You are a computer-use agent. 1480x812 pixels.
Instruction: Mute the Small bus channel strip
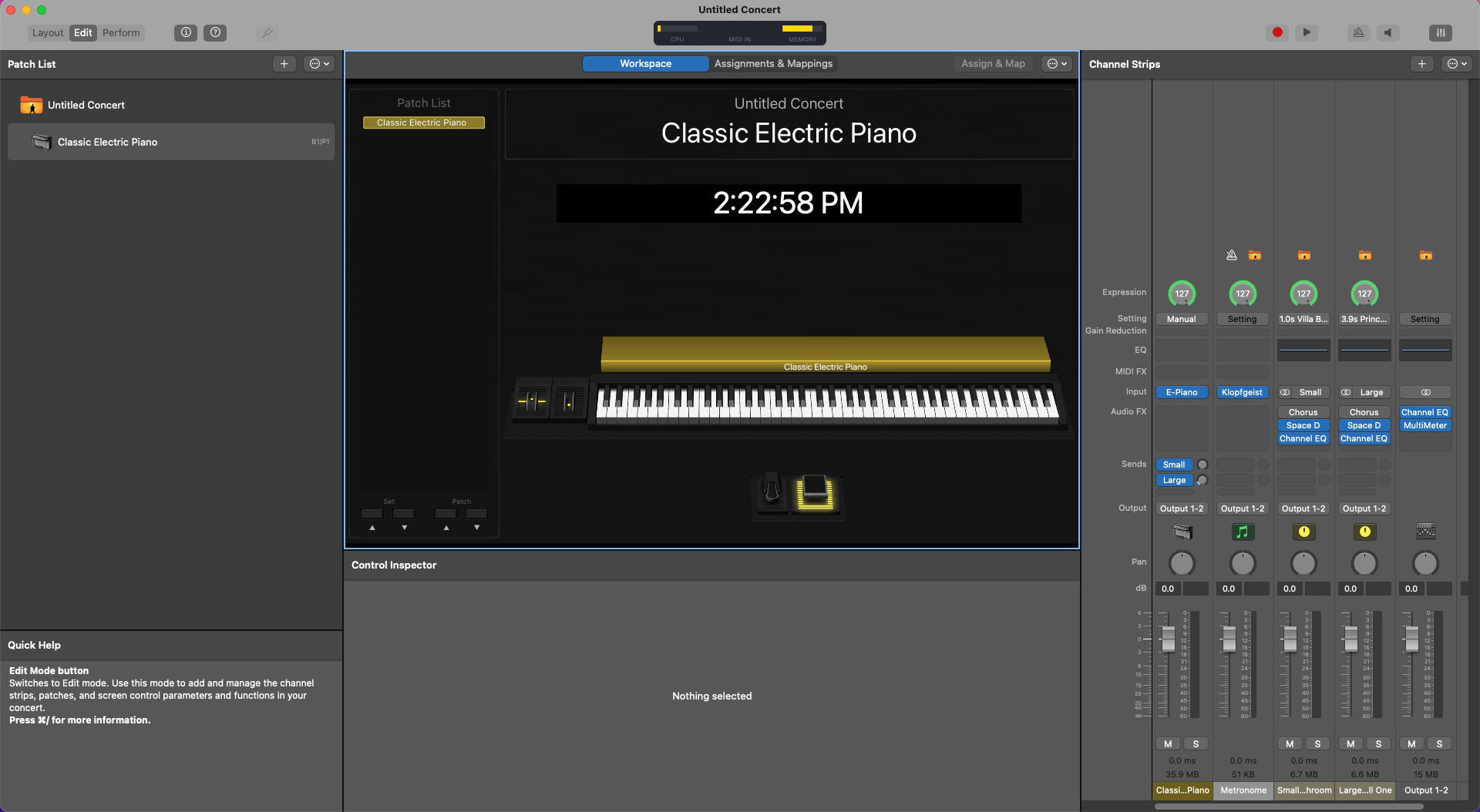1290,743
